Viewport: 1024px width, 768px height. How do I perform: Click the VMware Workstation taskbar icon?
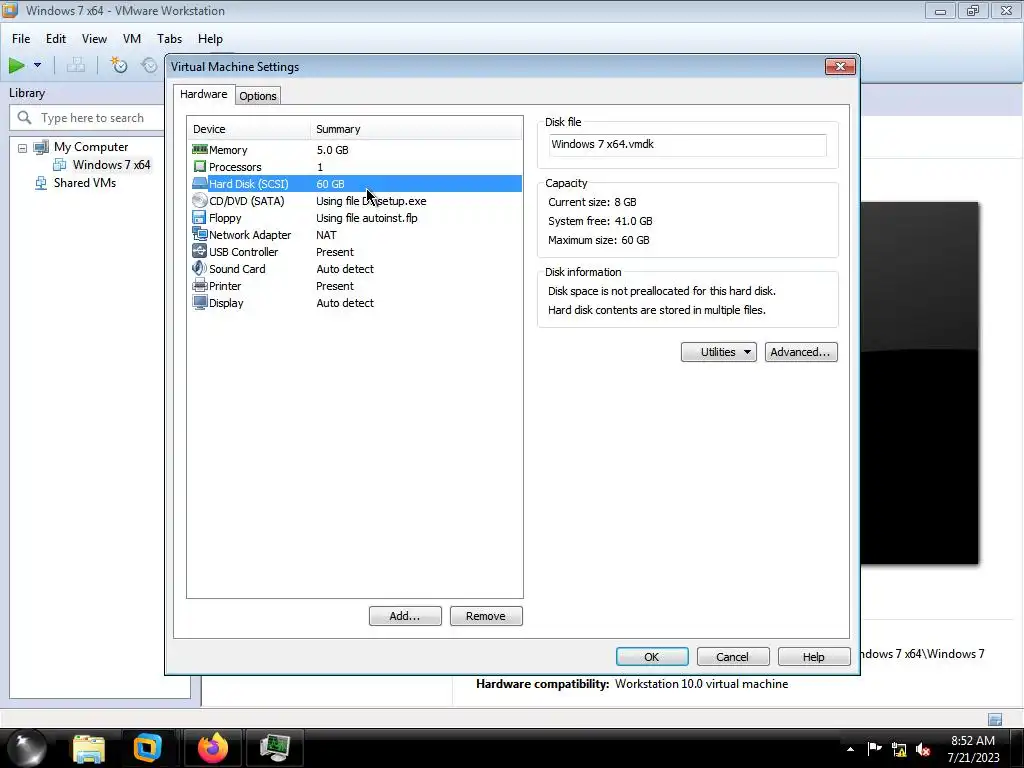click(x=148, y=748)
